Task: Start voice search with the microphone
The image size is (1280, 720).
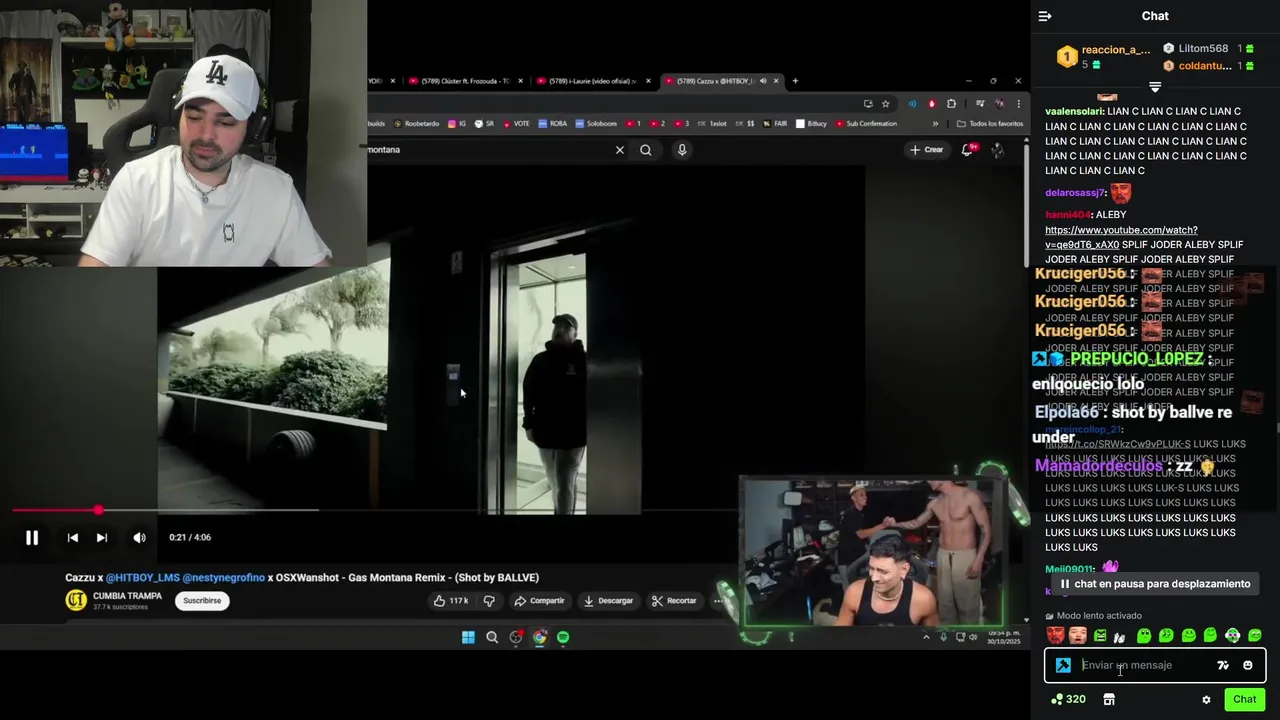Action: pos(682,150)
